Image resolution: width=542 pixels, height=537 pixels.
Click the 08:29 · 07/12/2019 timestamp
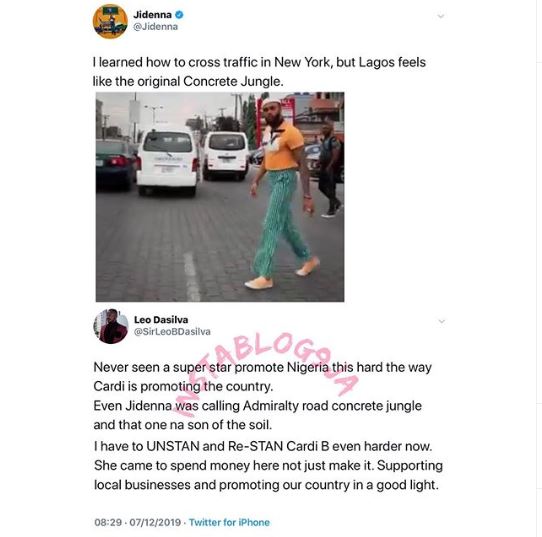tap(138, 522)
